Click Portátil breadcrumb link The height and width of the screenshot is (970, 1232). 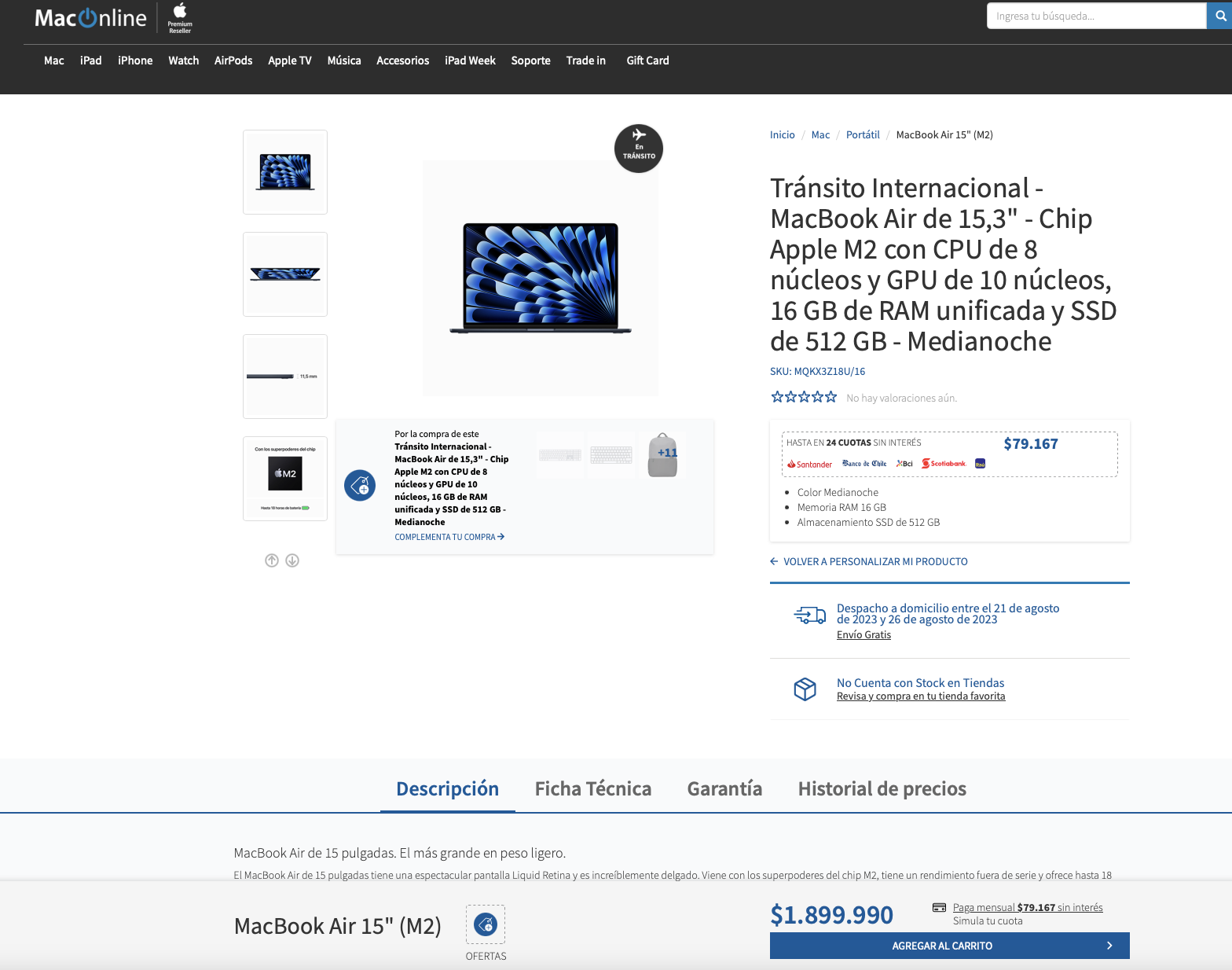(x=863, y=135)
